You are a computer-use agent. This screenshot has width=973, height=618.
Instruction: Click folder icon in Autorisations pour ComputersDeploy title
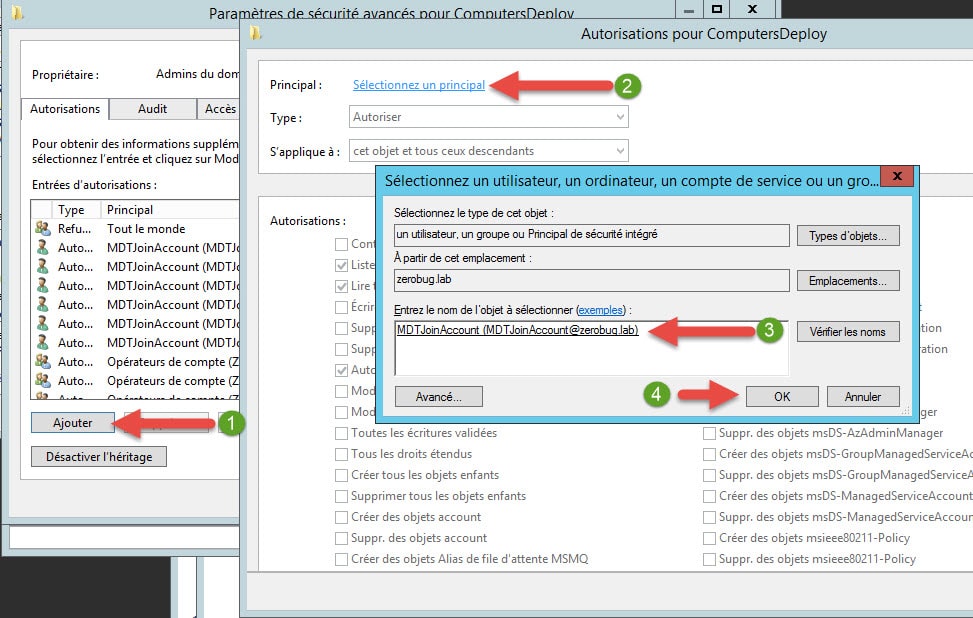(256, 34)
